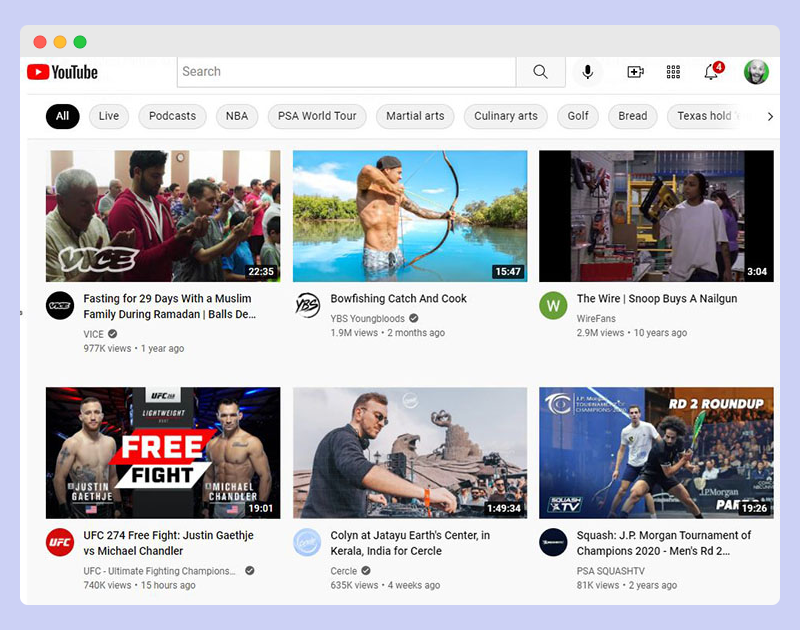800x630 pixels.
Task: Open the account profile avatar
Action: coord(756,72)
